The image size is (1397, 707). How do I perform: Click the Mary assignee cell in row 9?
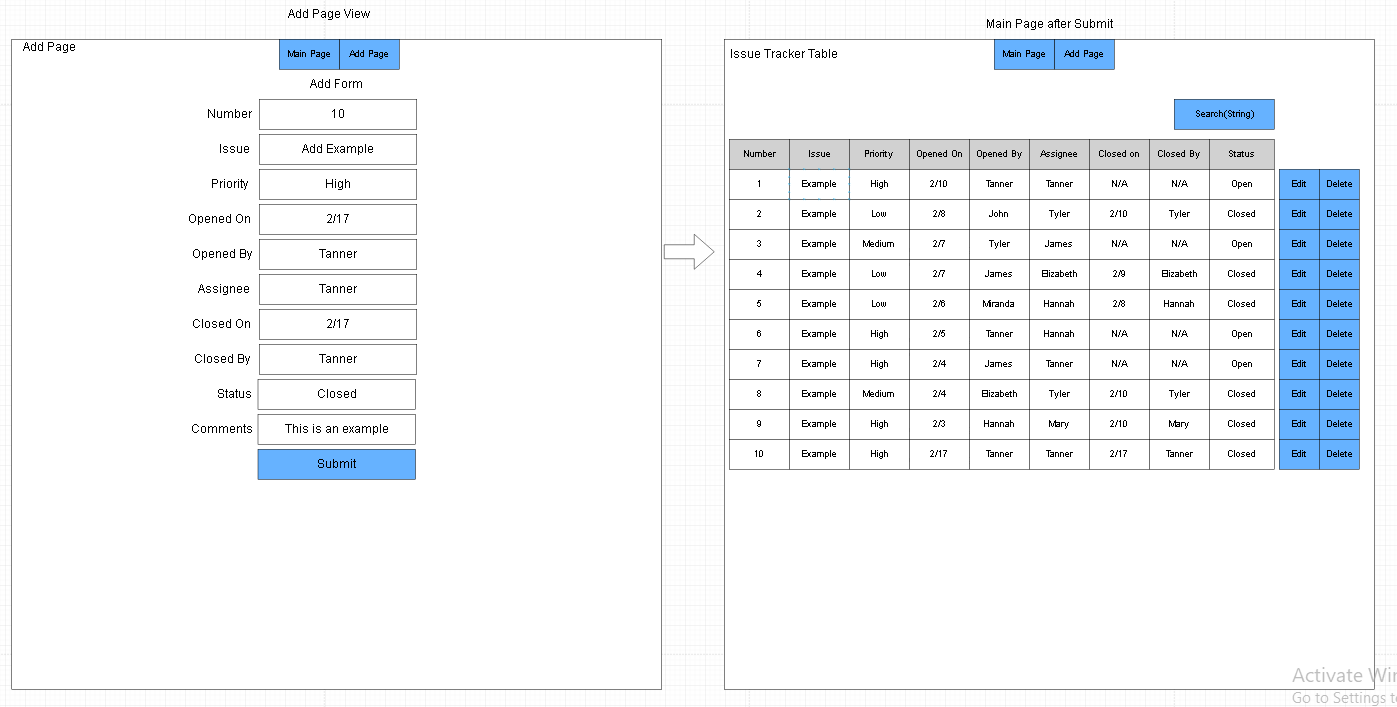1059,424
